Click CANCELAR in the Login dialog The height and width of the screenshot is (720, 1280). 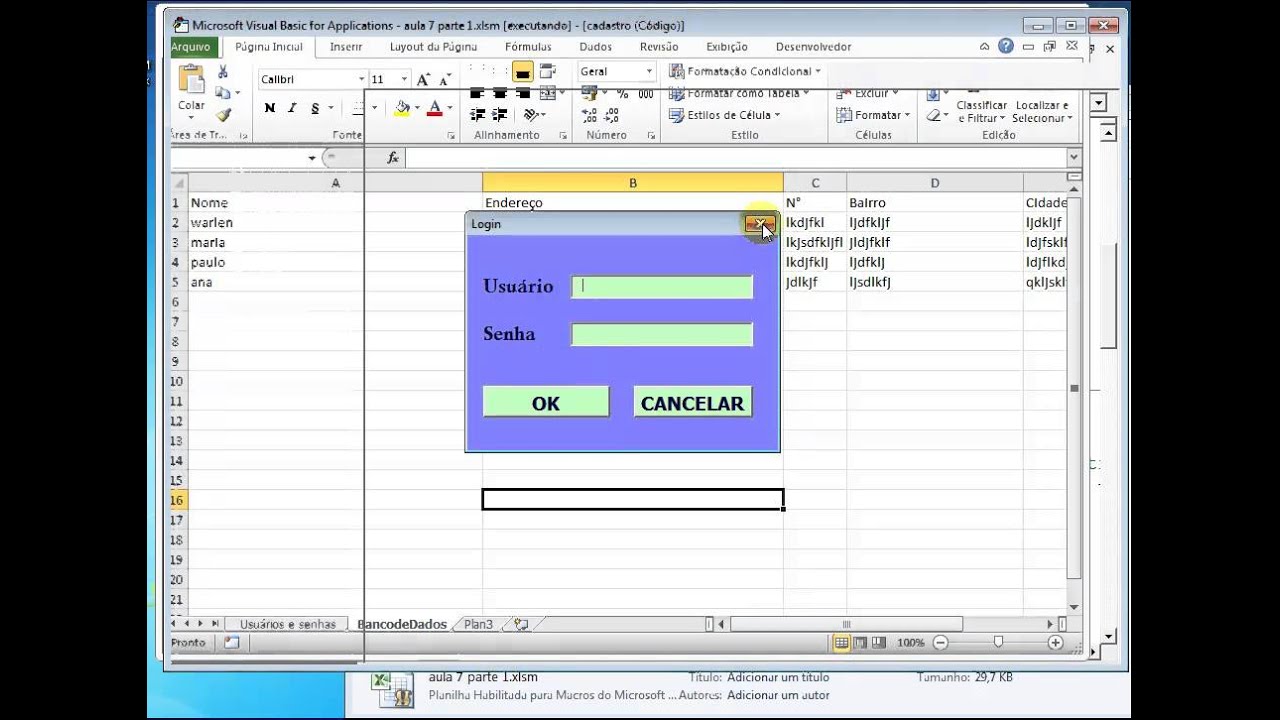point(692,402)
